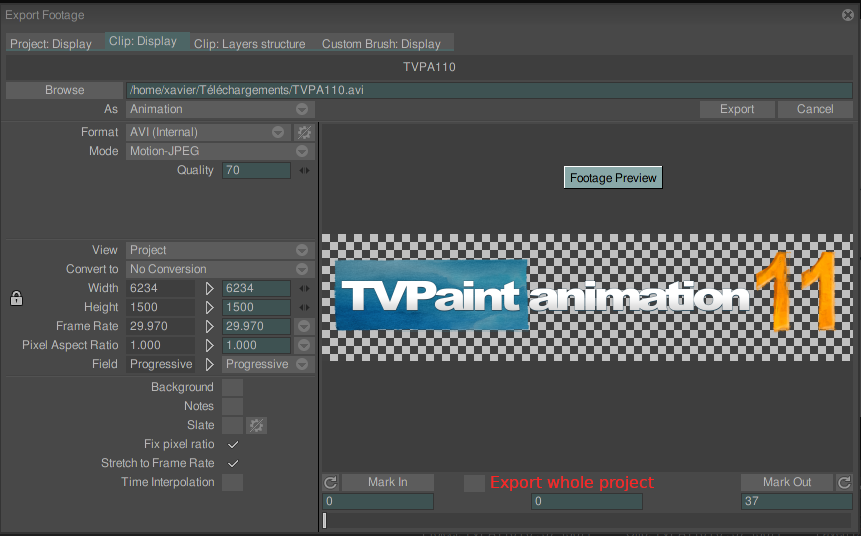
Task: Click the Quality value field 70
Action: [256, 171]
